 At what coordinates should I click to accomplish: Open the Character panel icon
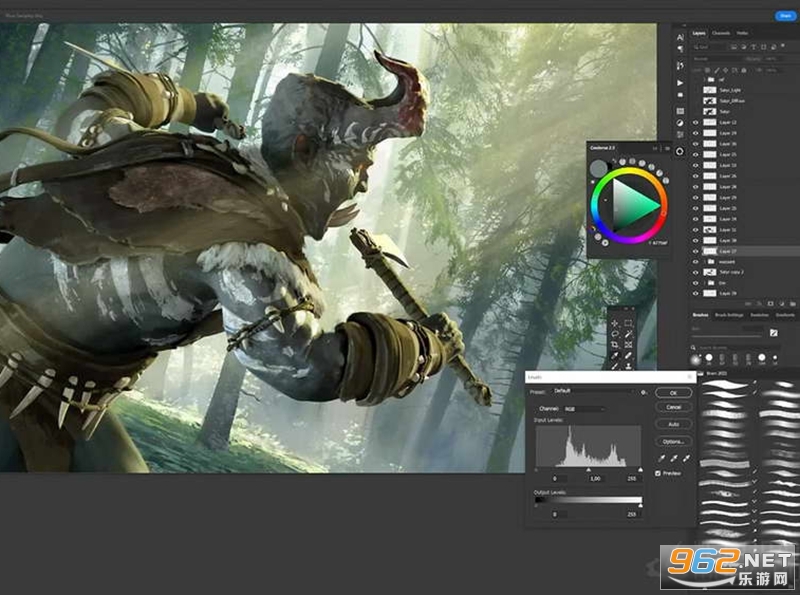tap(681, 37)
